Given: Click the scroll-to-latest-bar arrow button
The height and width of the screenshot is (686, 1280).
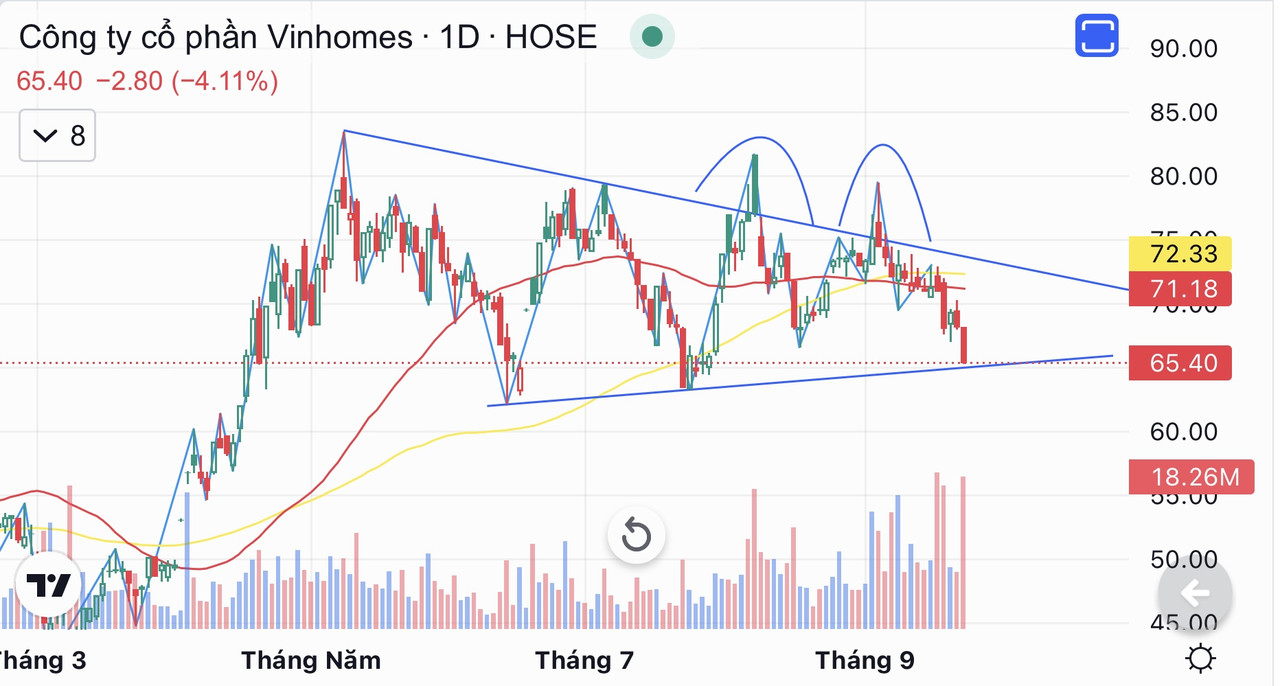Looking at the screenshot, I should click(1195, 594).
